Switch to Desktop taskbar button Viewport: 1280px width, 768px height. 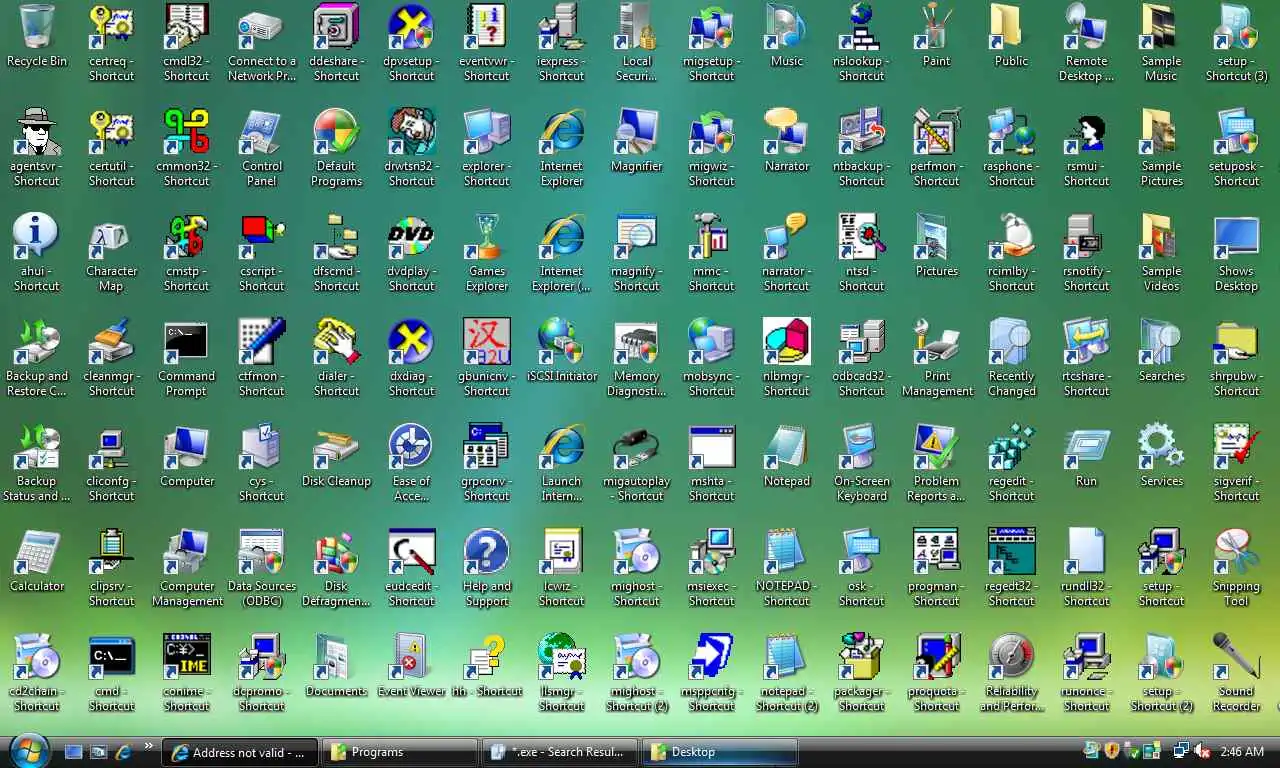click(x=721, y=752)
